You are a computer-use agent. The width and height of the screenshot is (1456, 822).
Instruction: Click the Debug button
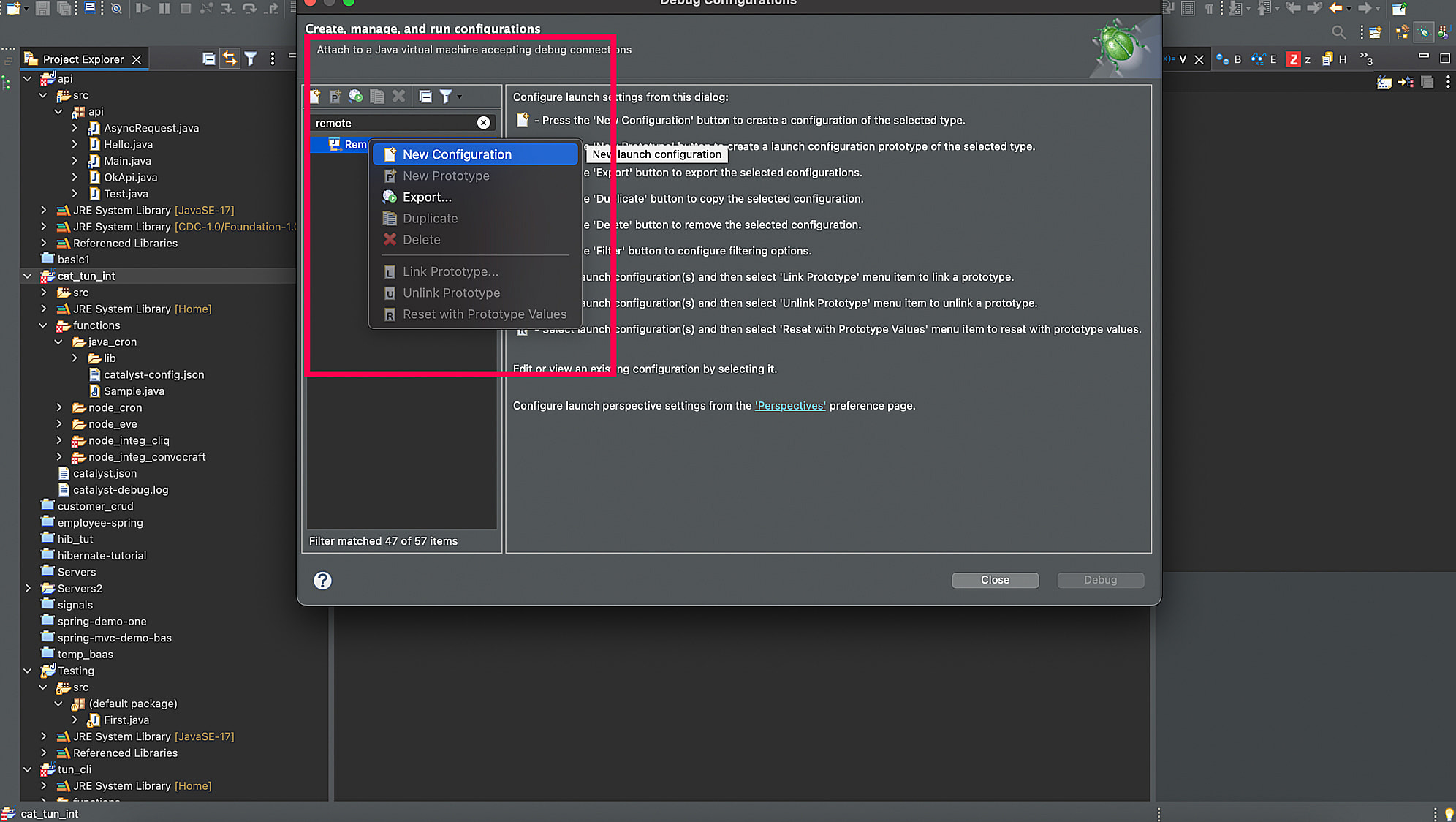pos(1100,580)
